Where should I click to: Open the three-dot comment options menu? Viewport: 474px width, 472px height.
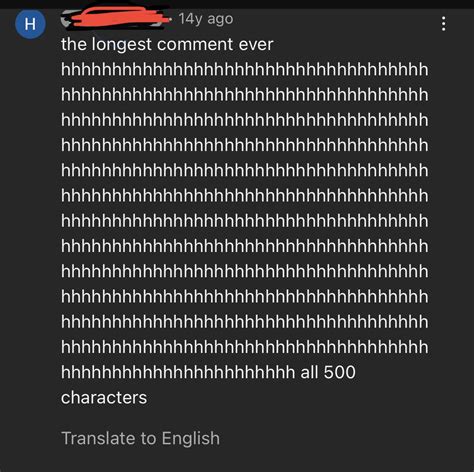[x=443, y=24]
